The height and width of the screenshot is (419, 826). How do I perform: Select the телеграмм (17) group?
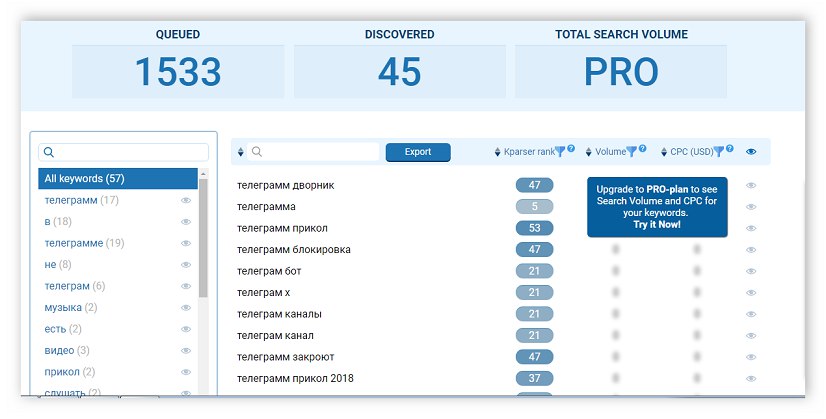tap(82, 200)
